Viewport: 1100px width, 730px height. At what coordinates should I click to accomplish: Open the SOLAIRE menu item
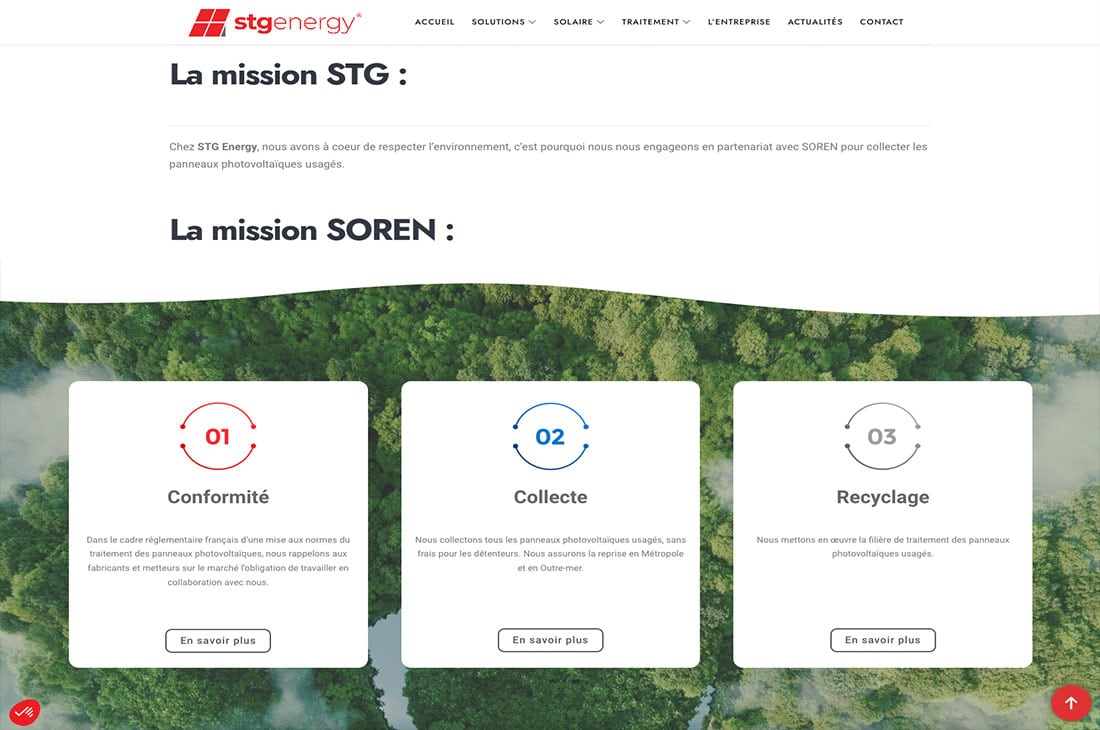click(573, 22)
